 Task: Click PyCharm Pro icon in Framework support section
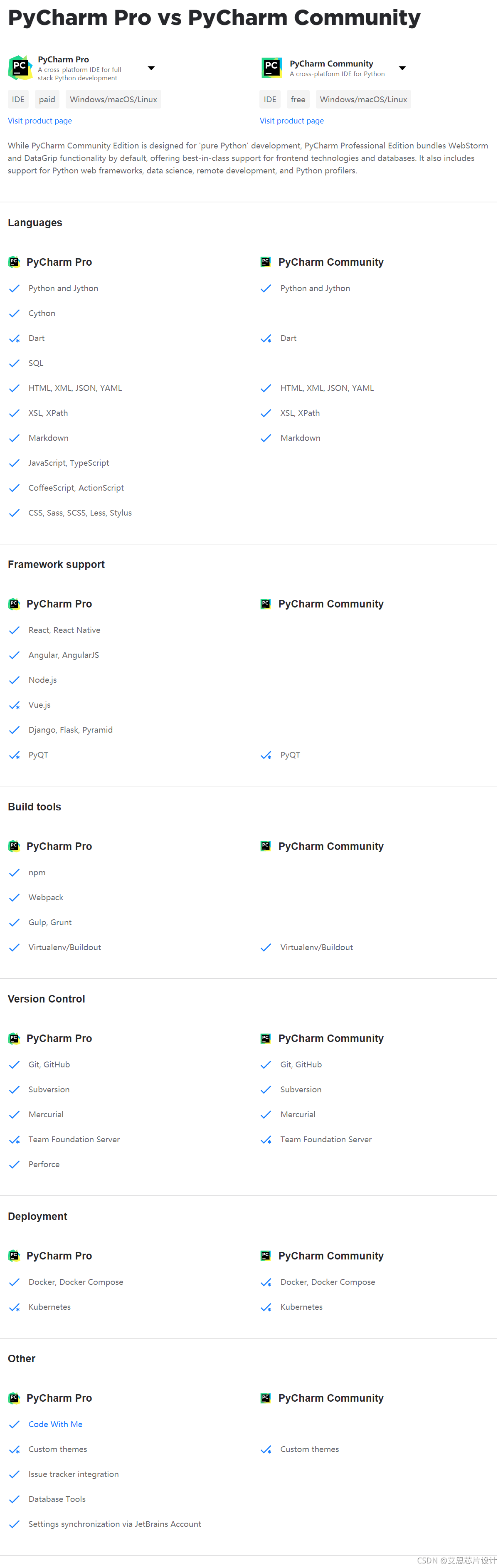[14, 605]
